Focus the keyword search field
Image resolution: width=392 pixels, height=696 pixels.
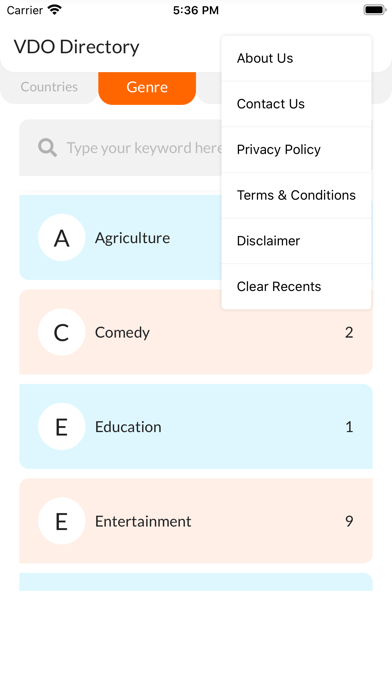pos(120,148)
